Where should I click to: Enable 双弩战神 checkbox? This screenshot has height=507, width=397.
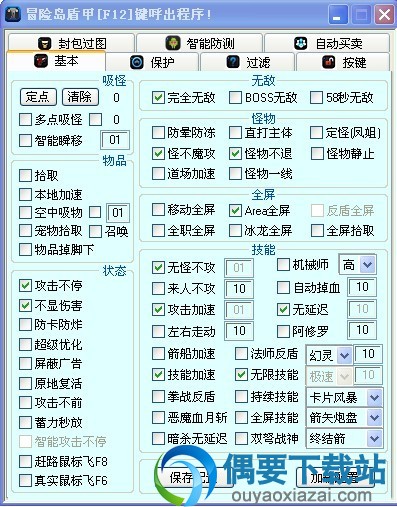click(x=241, y=438)
